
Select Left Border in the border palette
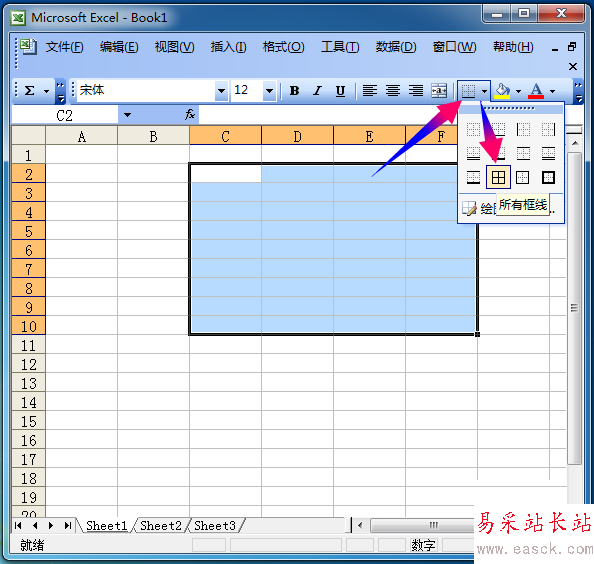click(x=523, y=130)
